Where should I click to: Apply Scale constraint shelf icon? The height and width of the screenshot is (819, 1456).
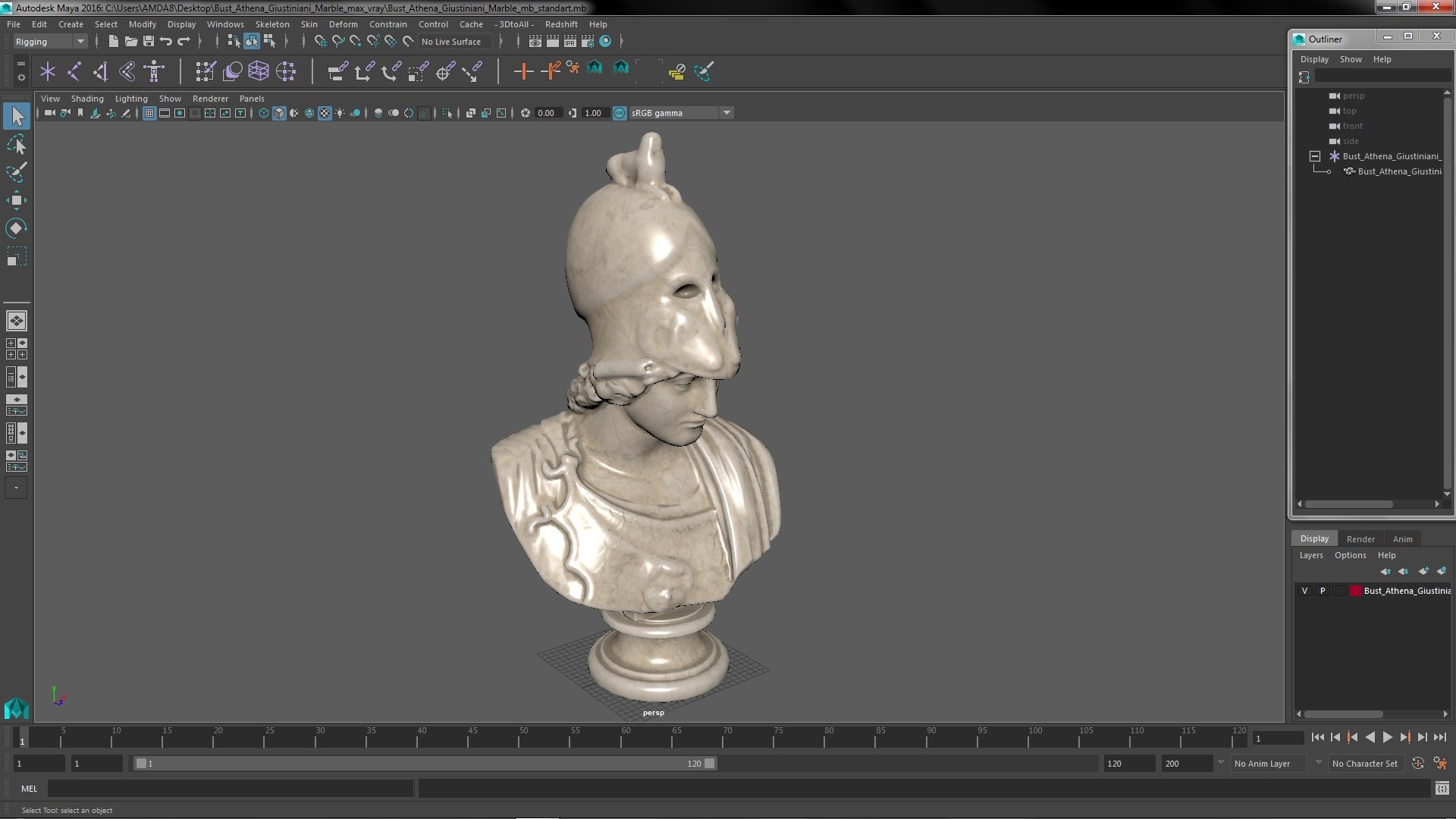click(x=418, y=71)
